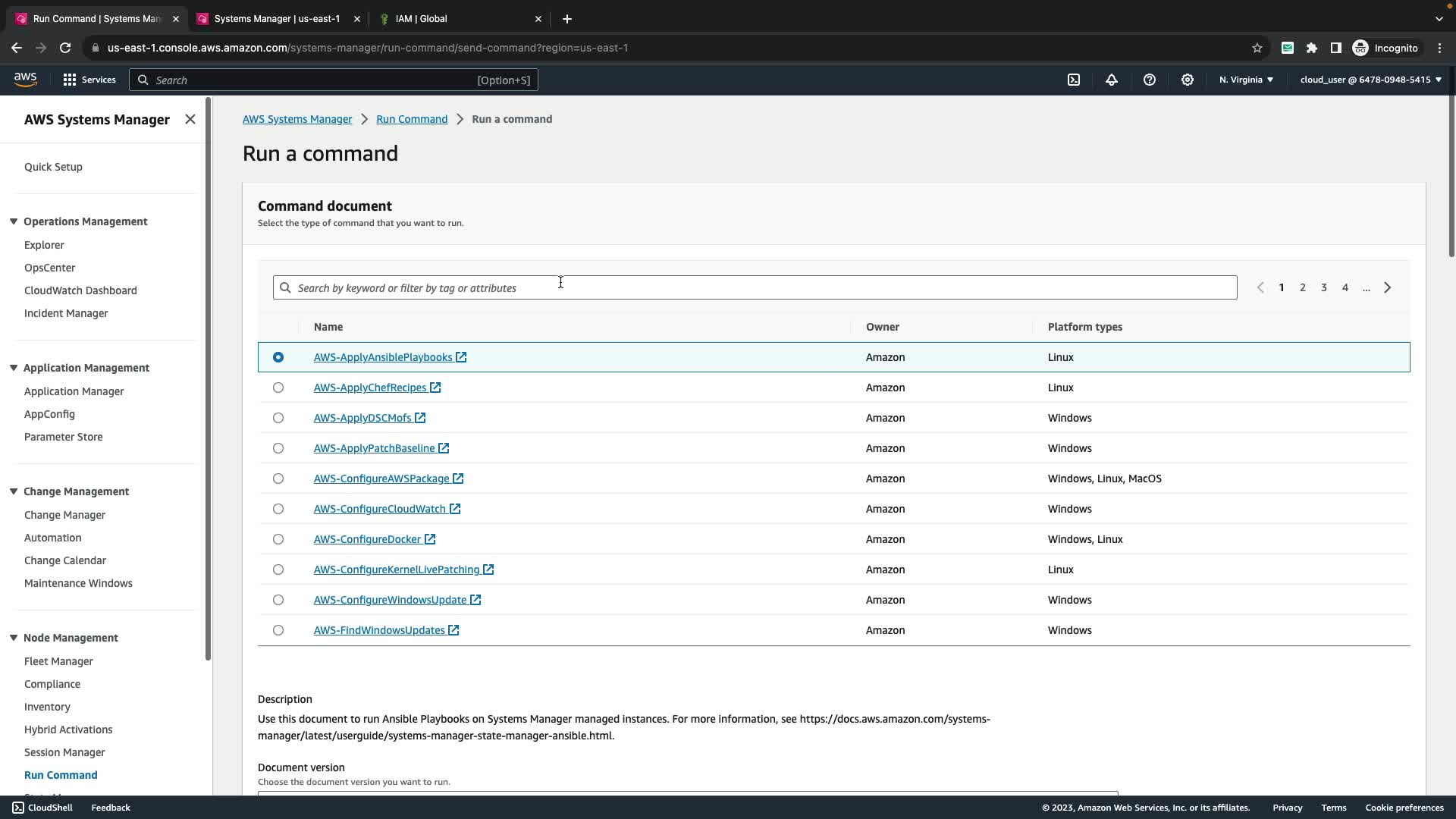1456x819 pixels.
Task: Select the AWS-ConfigureAWSPackage radio button
Action: [278, 479]
